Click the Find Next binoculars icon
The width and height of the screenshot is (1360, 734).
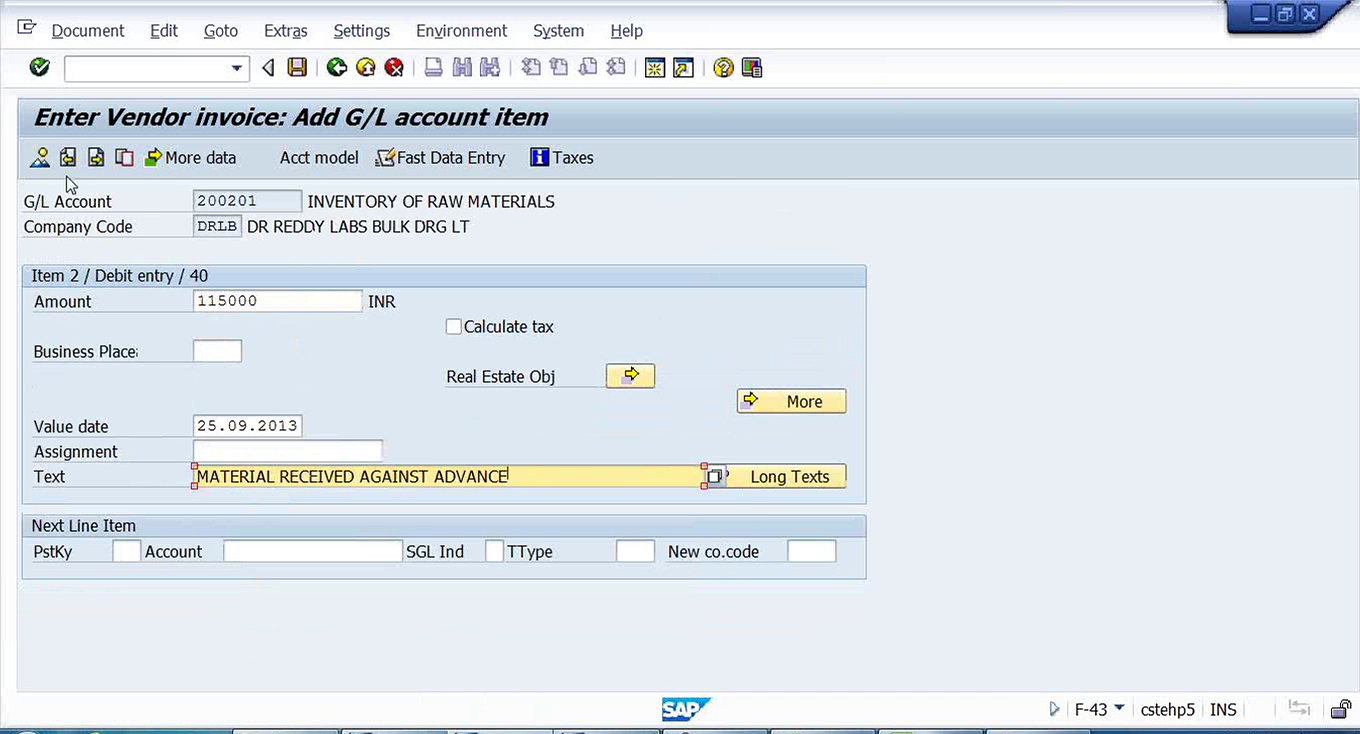[490, 67]
